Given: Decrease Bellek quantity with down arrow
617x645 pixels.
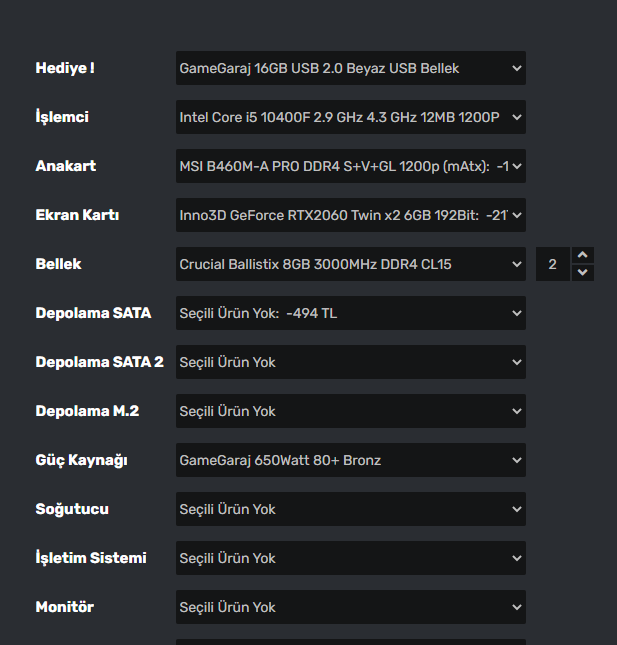Looking at the screenshot, I should [x=584, y=273].
